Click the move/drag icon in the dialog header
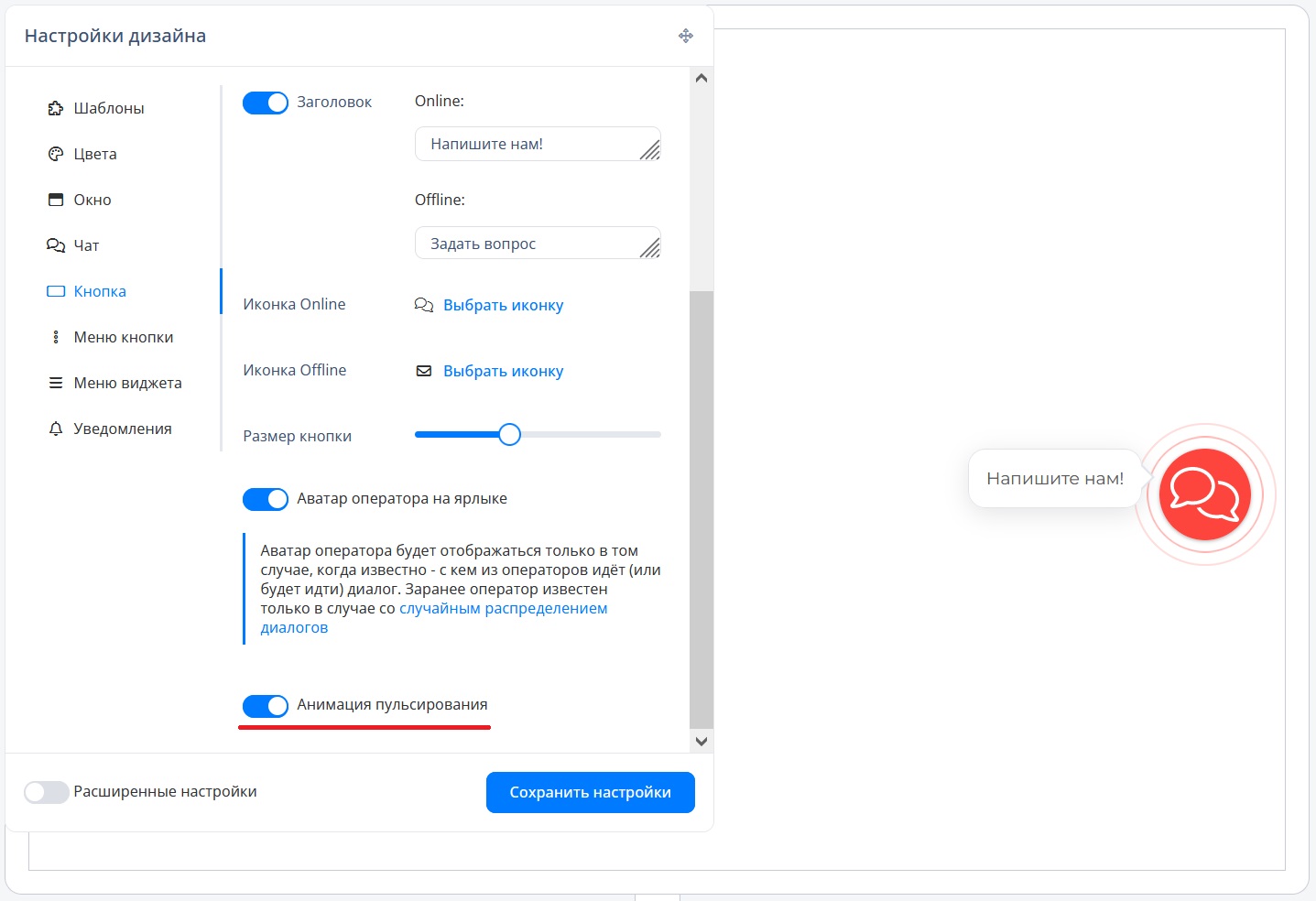This screenshot has width=1316, height=901. tap(685, 36)
